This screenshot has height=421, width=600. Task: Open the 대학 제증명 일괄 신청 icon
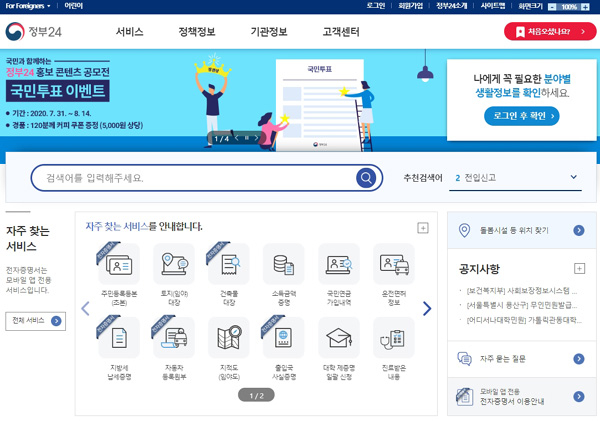pyautogui.click(x=339, y=338)
